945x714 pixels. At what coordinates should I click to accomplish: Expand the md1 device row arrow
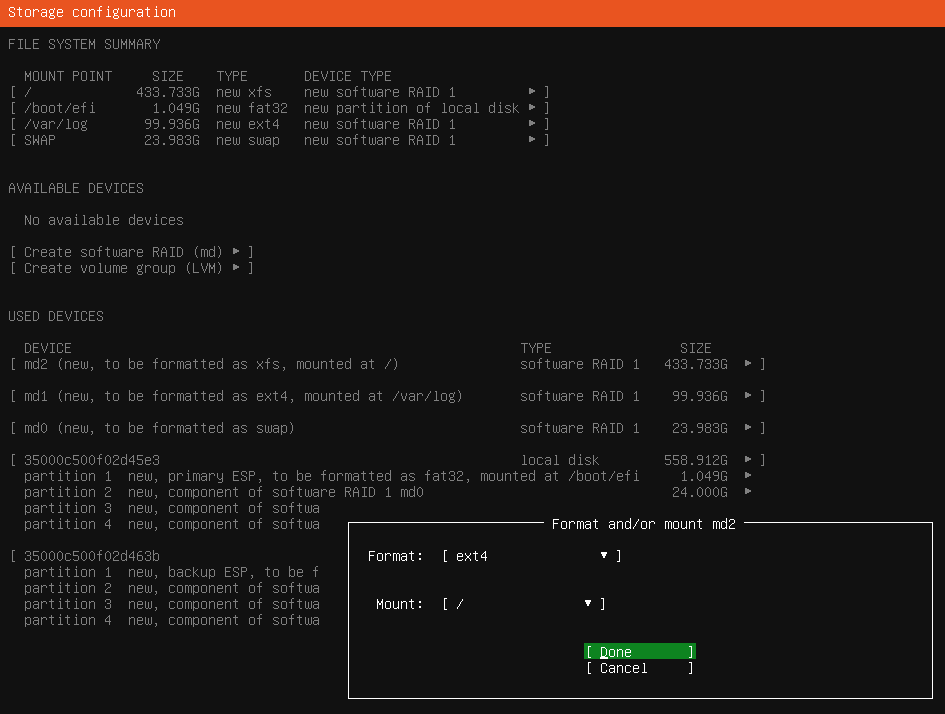[x=748, y=396]
